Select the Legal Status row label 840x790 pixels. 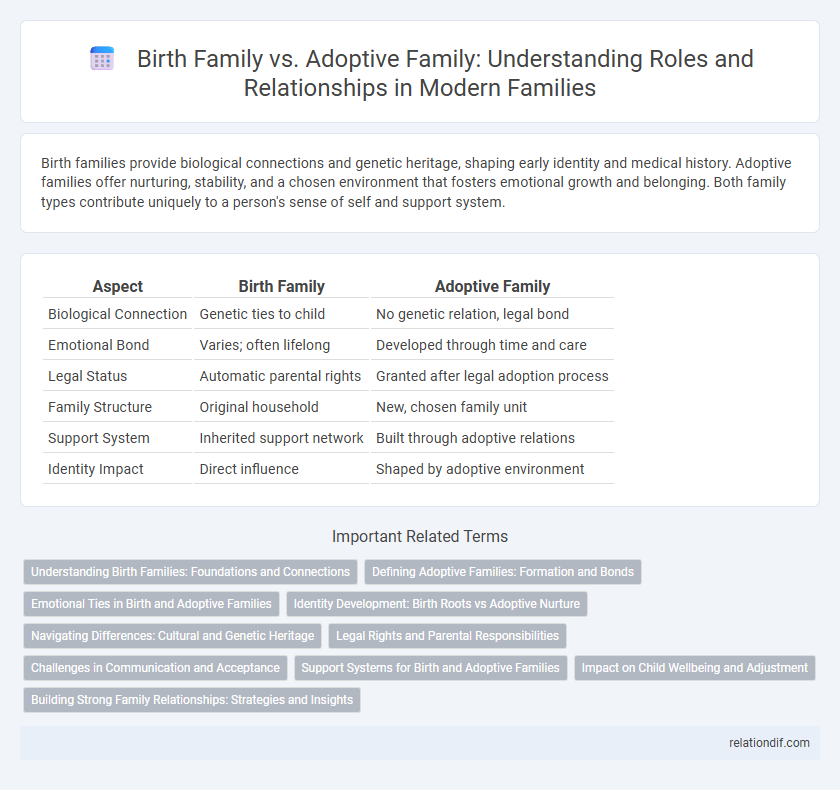(87, 376)
